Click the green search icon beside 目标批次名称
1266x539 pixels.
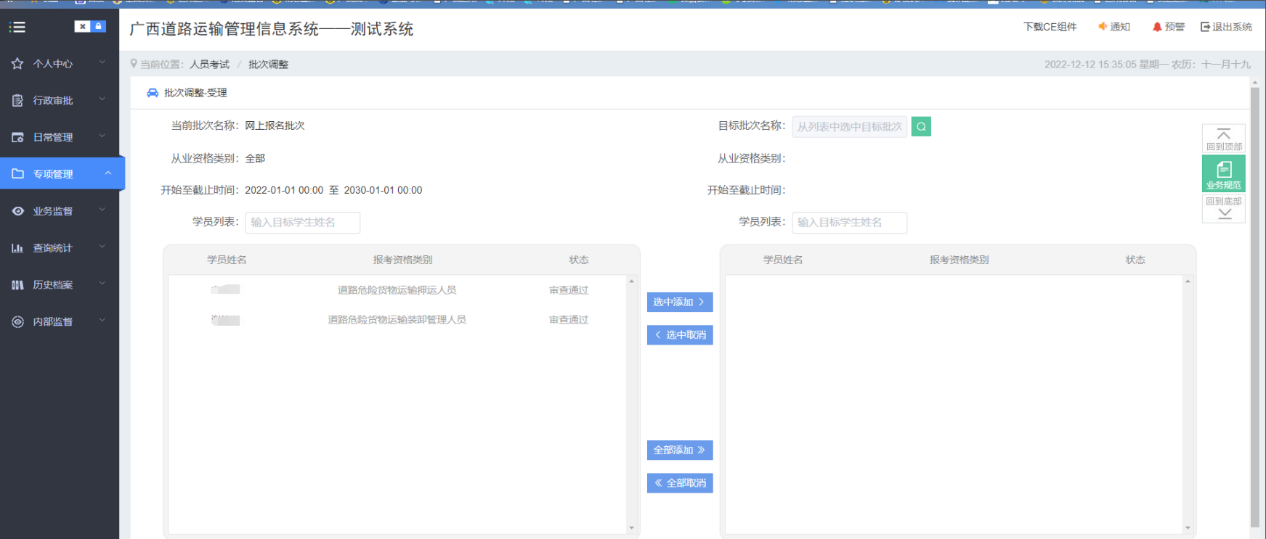(921, 127)
